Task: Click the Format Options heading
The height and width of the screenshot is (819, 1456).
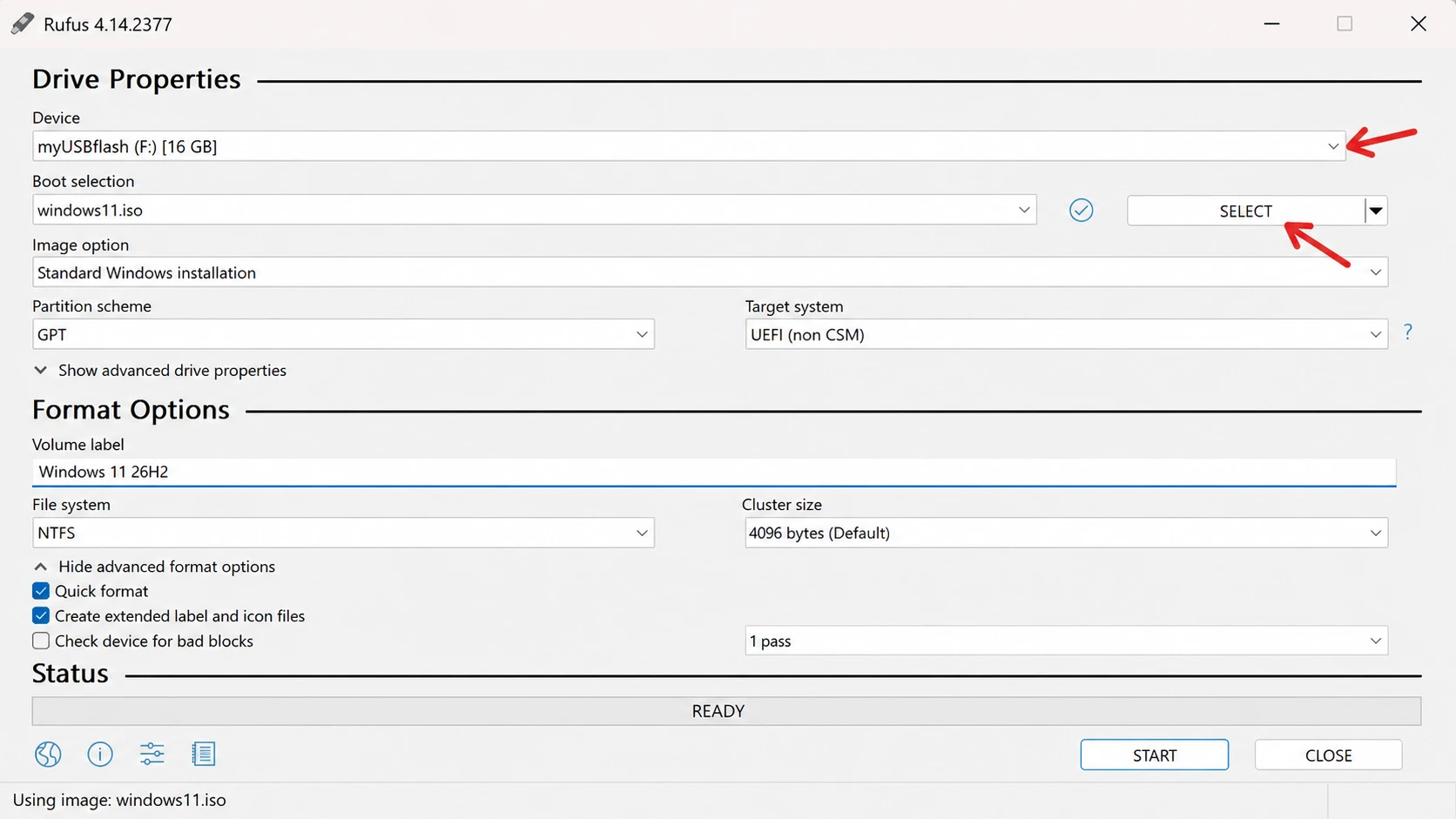Action: pos(131,410)
